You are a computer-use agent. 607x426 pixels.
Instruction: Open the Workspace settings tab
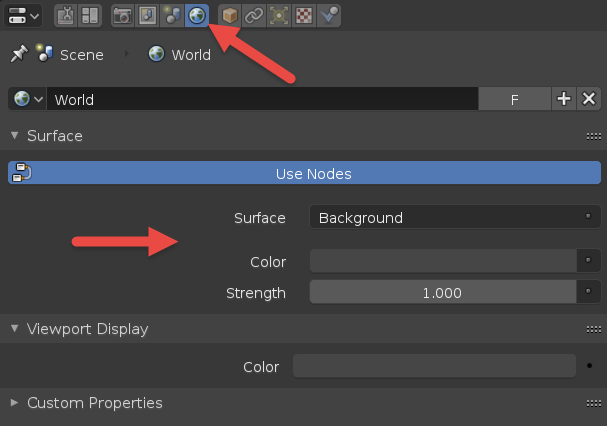click(x=90, y=16)
